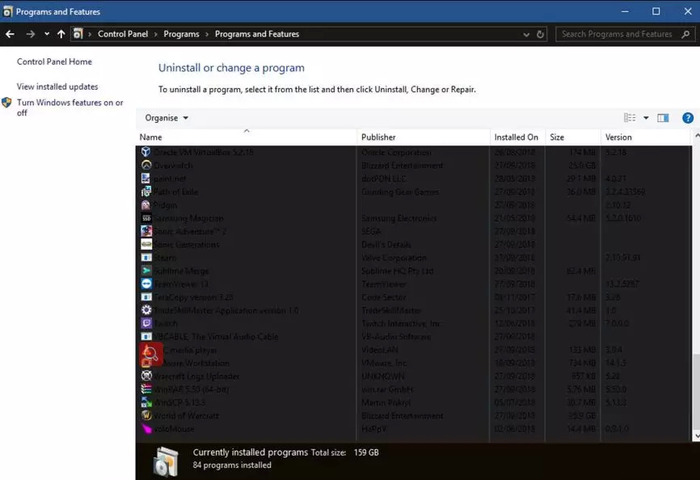Open Control Panel Home link
The height and width of the screenshot is (480, 700).
[x=54, y=62]
